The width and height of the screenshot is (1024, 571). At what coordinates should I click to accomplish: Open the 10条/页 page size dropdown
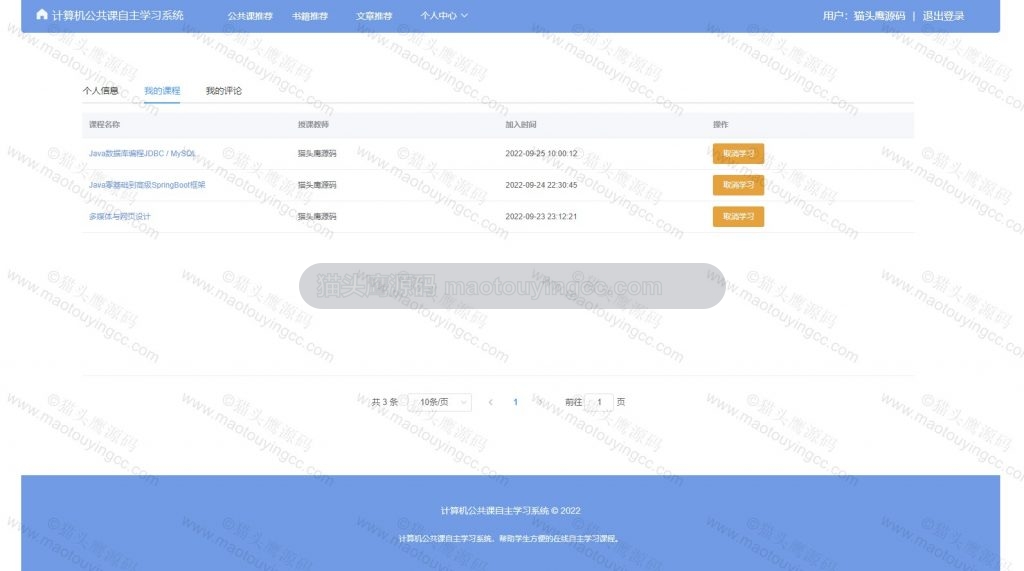coord(440,402)
